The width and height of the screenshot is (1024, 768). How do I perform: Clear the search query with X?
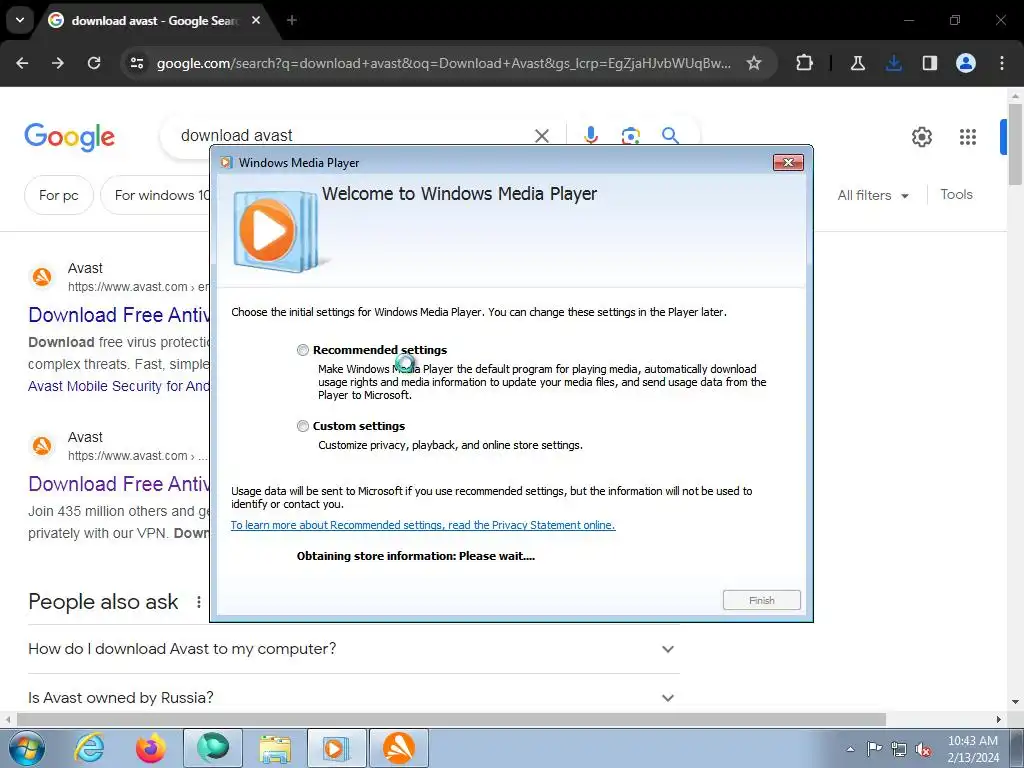541,136
